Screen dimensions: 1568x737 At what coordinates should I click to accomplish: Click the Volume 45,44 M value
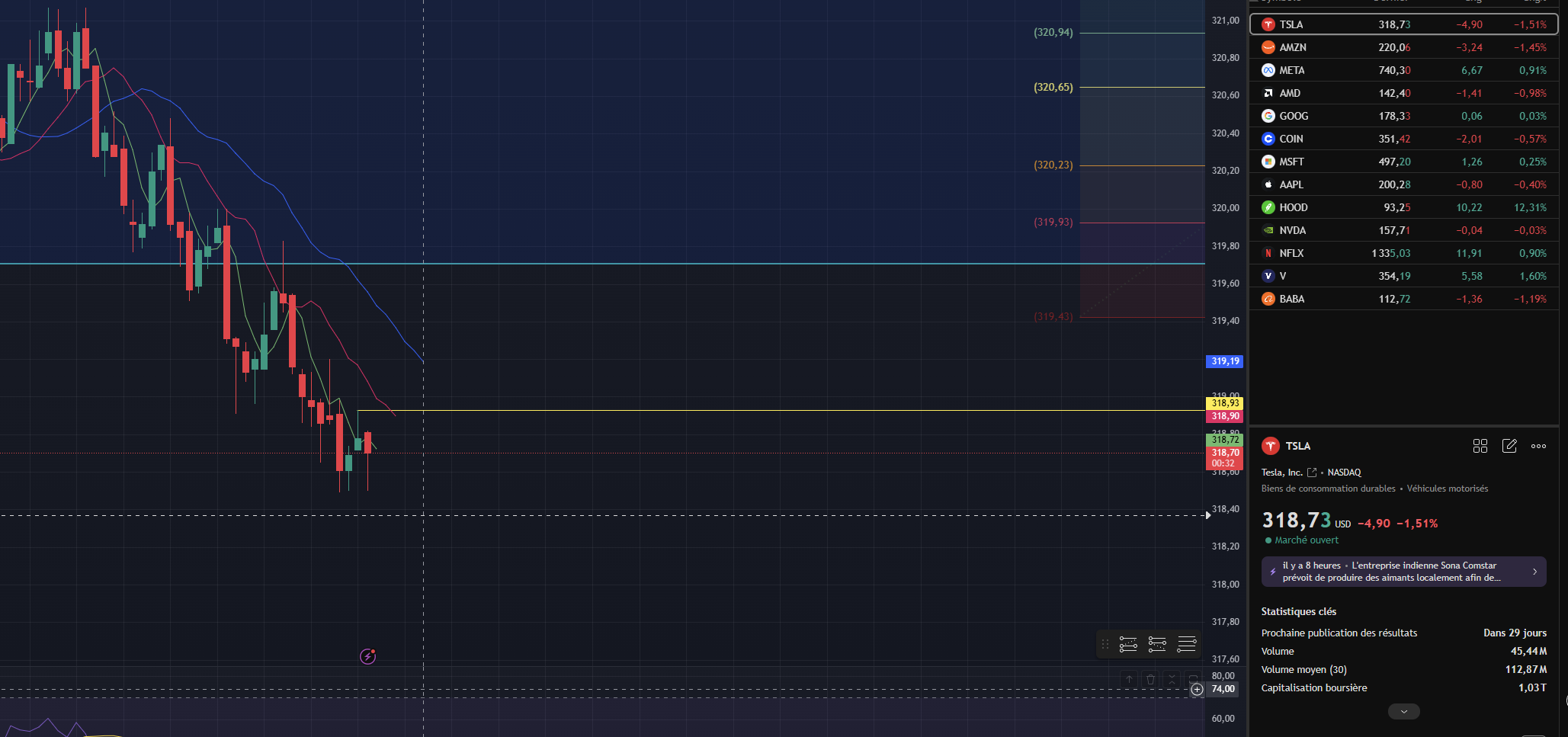click(x=1528, y=652)
